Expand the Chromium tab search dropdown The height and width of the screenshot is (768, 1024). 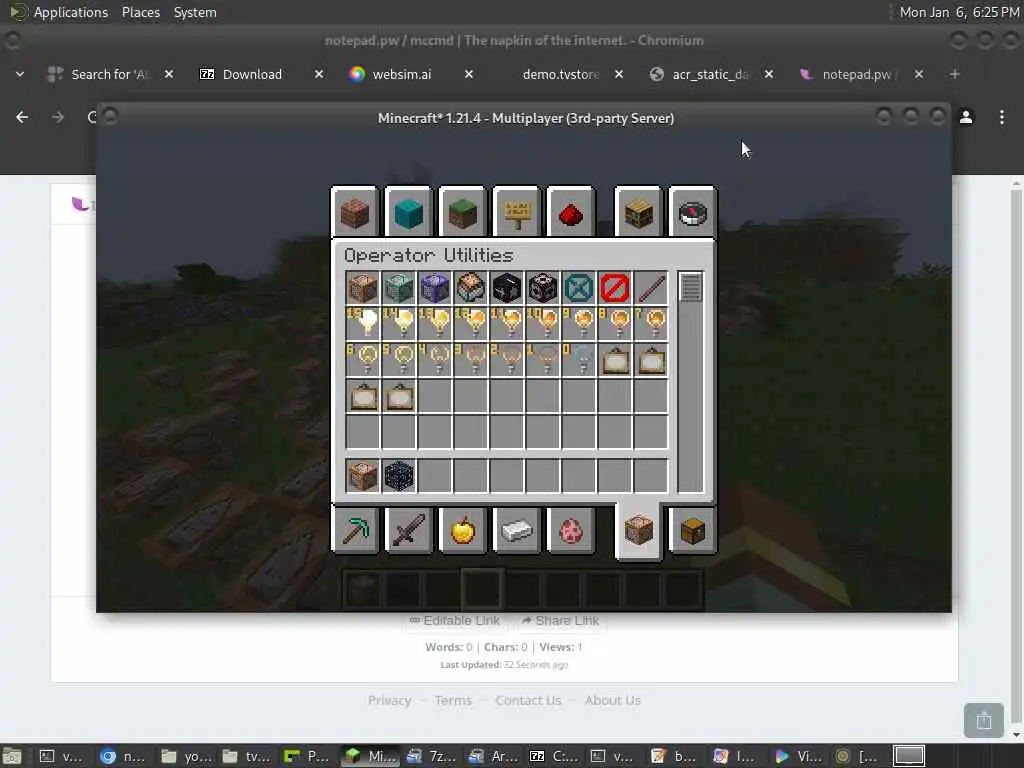pyautogui.click(x=20, y=74)
